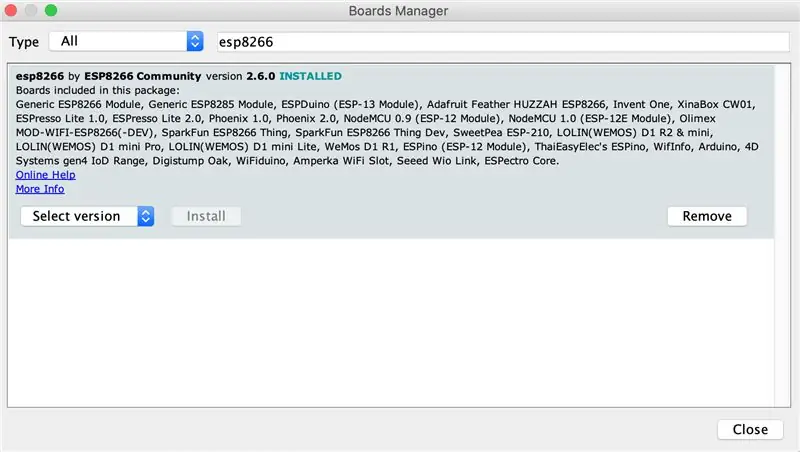Click the red window close button
Viewport: 800px width, 452px height.
point(11,10)
